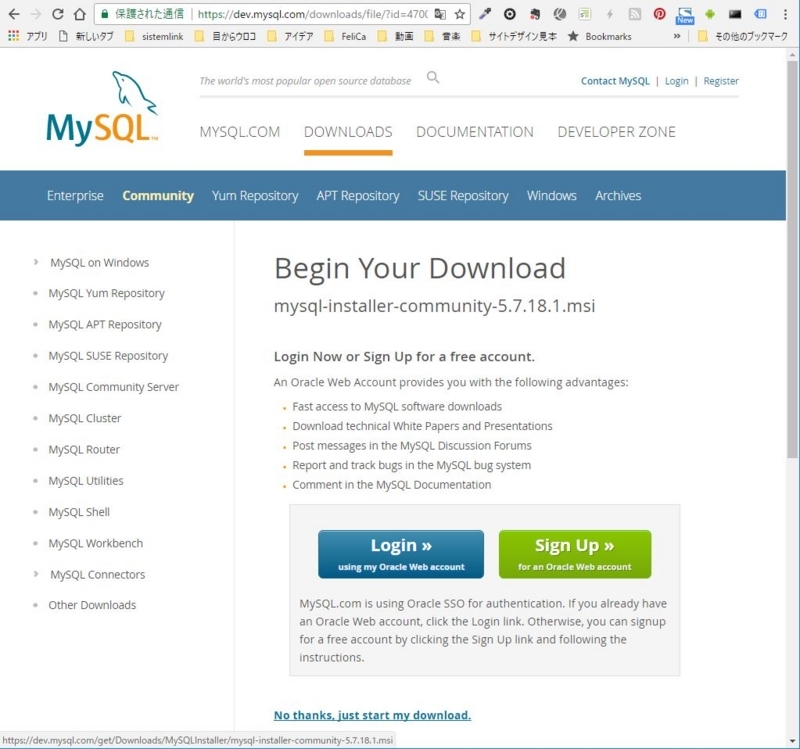The height and width of the screenshot is (749, 800).
Task: Click No thanks, just start my download
Action: pos(372,715)
